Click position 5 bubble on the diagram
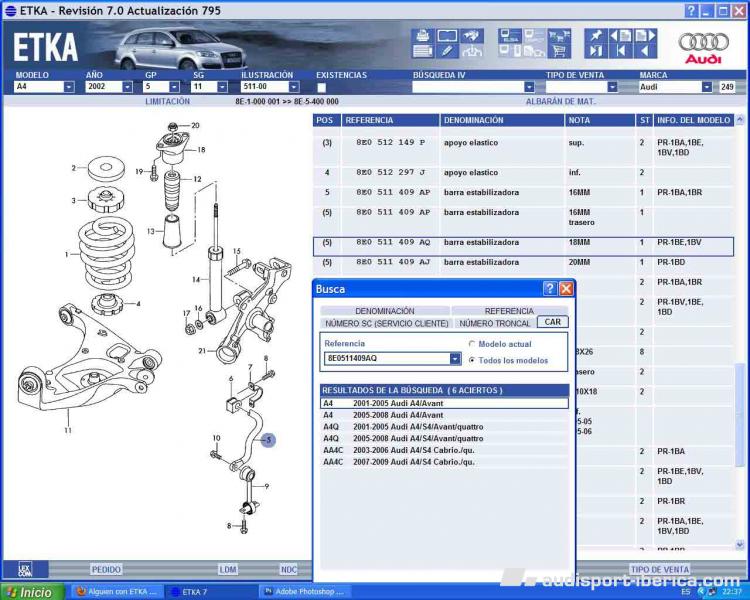Screen dimensions: 750x600 [268, 440]
